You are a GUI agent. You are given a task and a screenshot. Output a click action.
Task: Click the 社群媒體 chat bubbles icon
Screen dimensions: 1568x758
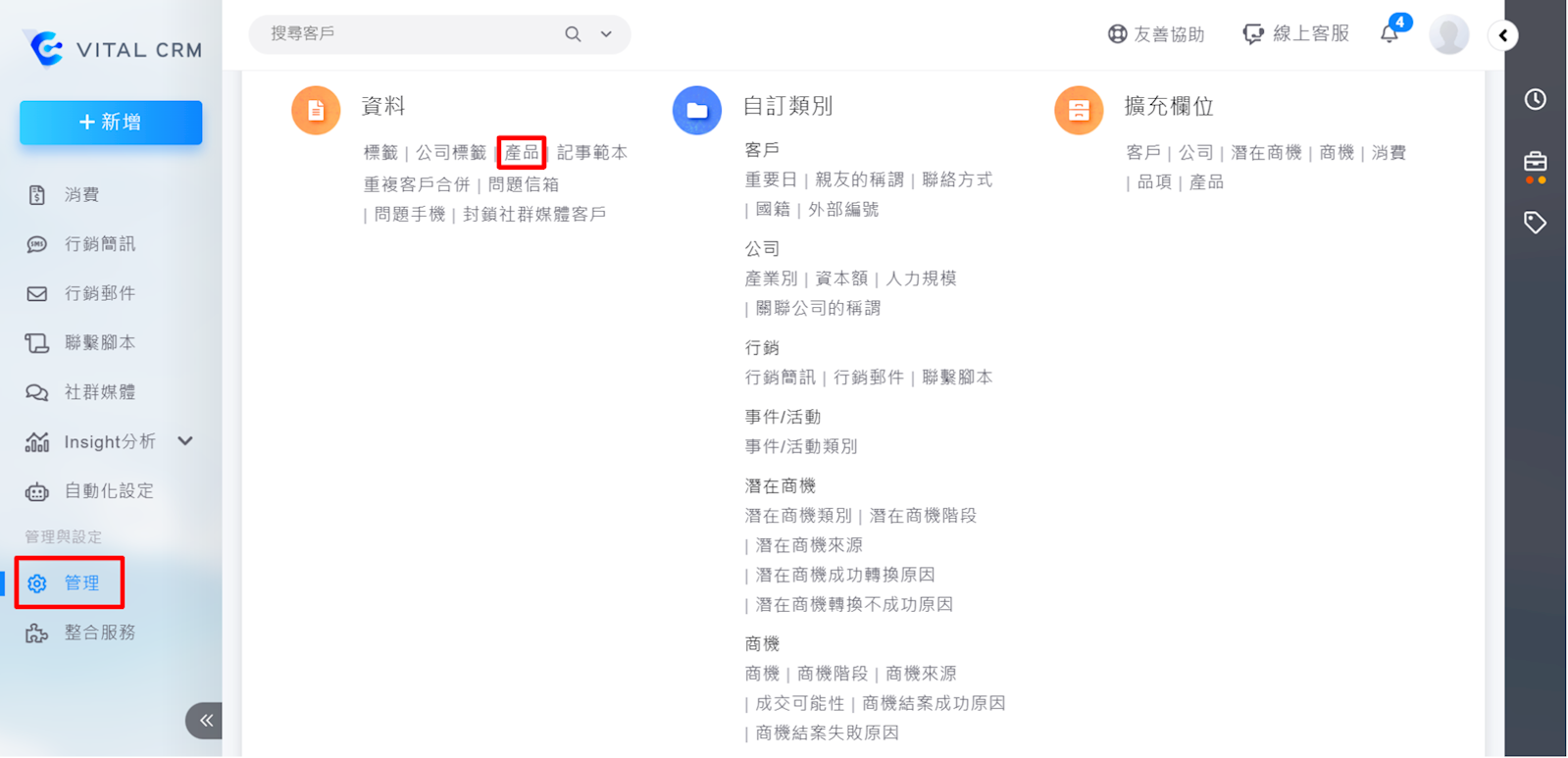click(x=37, y=392)
